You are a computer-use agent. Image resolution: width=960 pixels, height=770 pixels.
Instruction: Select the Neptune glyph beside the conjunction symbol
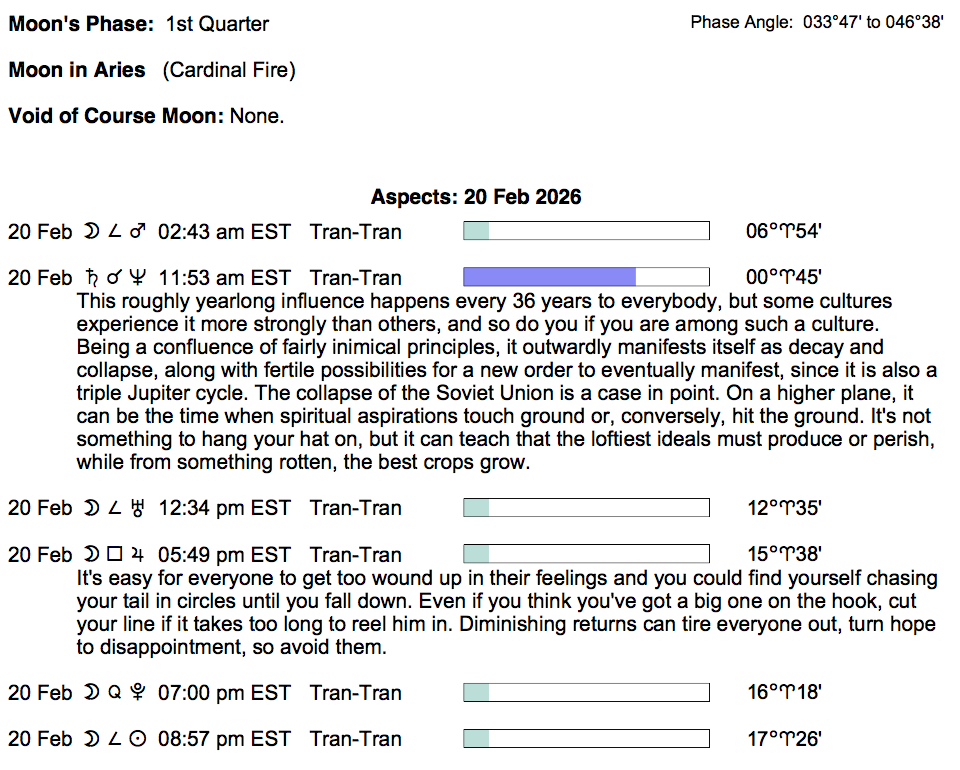(x=139, y=278)
